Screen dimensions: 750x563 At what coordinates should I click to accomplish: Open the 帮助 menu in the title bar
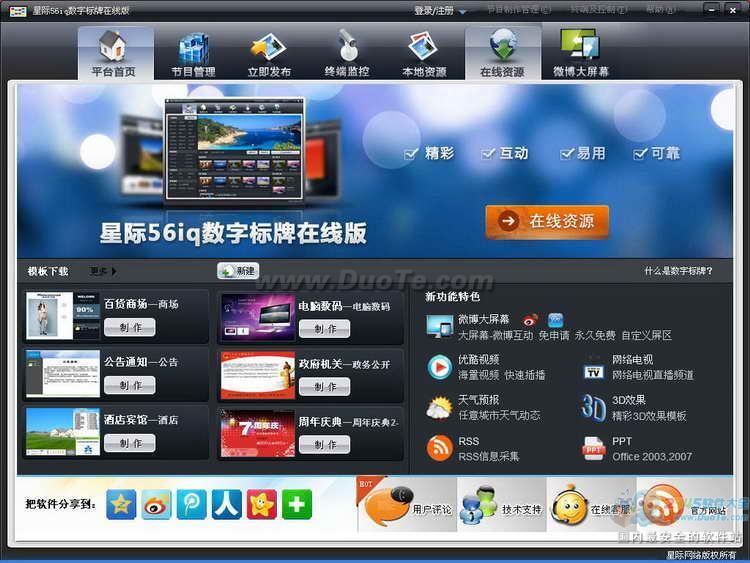(661, 10)
